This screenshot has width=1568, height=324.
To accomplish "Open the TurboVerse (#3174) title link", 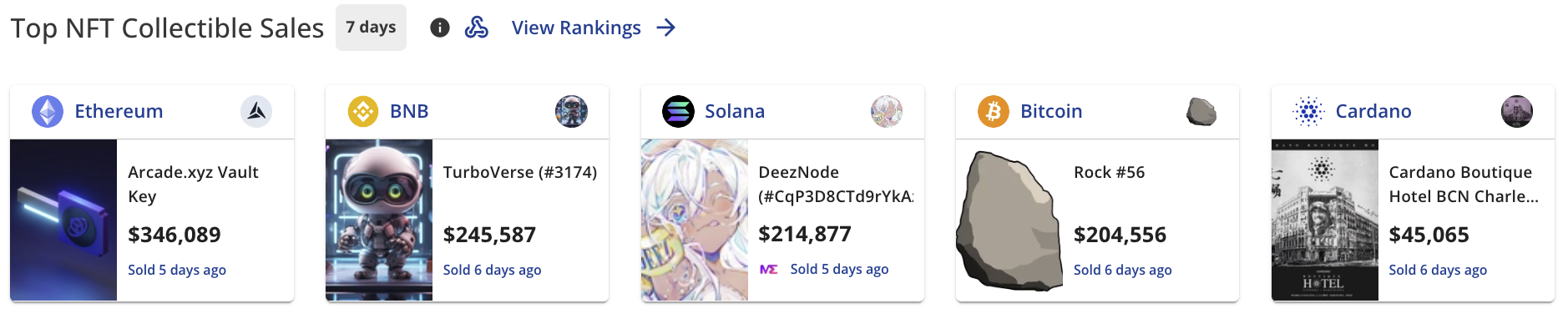I will [x=520, y=172].
